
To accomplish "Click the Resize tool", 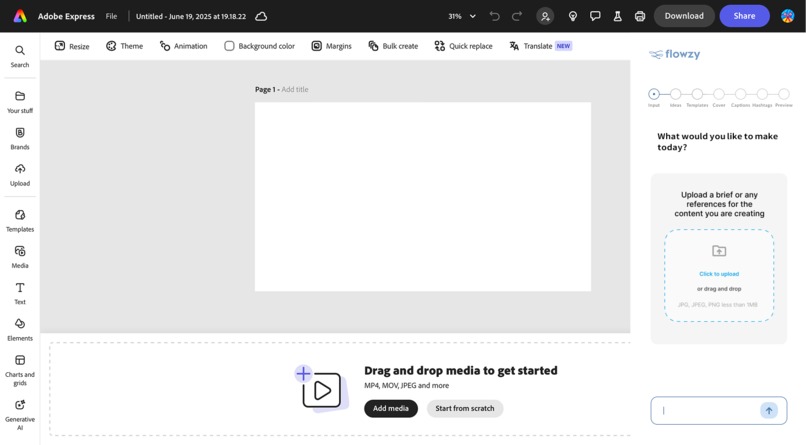I will 72,46.
